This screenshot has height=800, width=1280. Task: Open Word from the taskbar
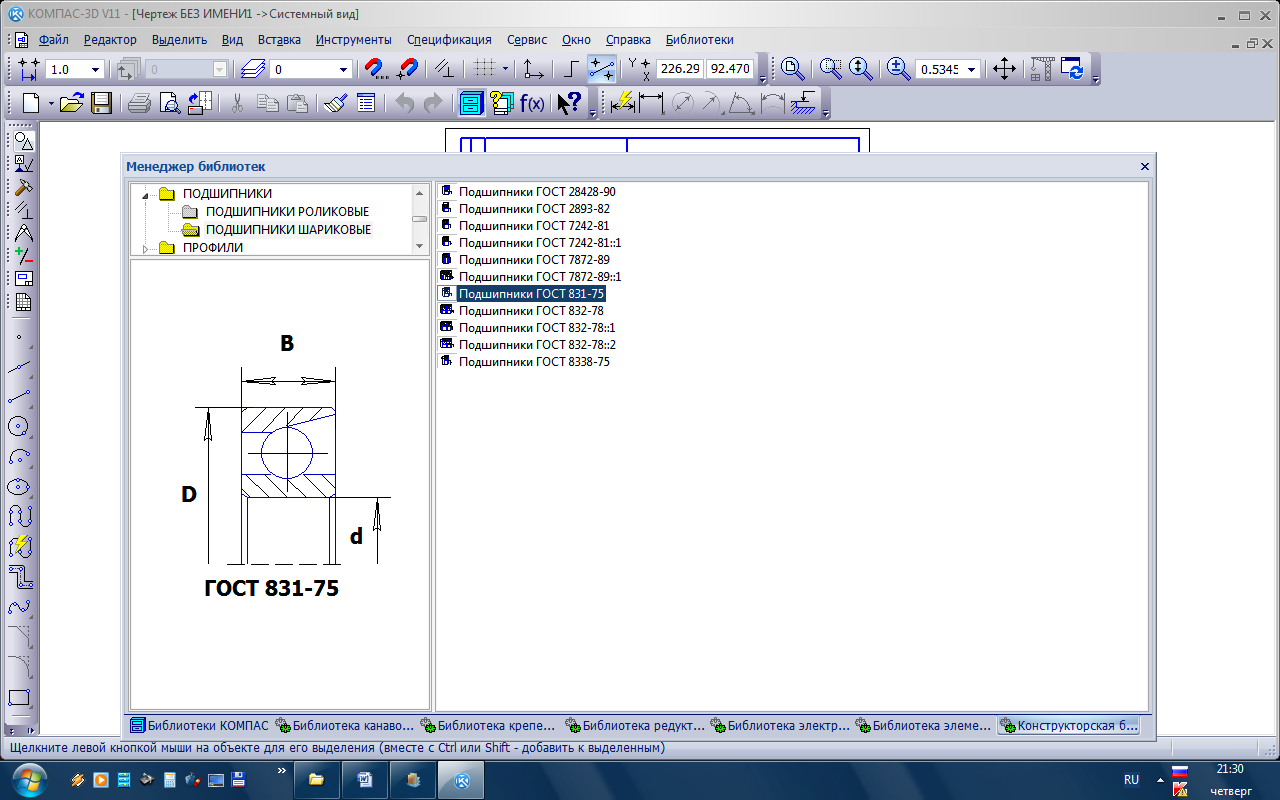pyautogui.click(x=364, y=779)
